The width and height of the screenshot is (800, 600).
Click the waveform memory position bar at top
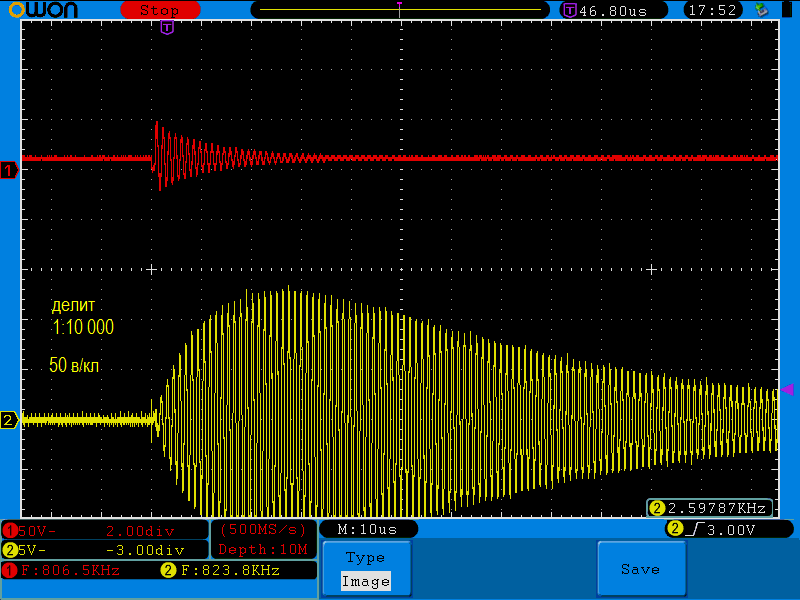pos(400,10)
